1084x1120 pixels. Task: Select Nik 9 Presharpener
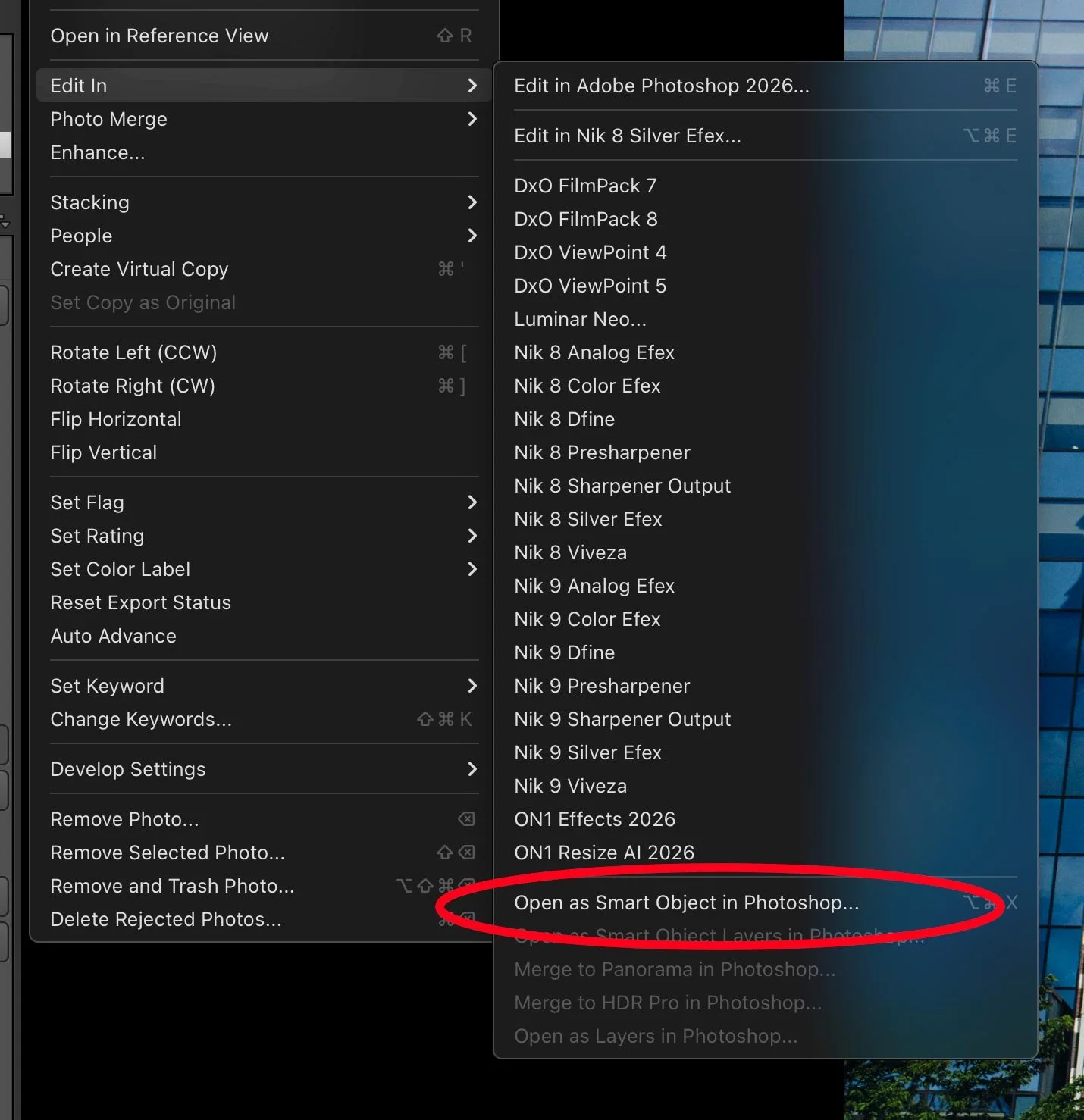(x=766, y=686)
